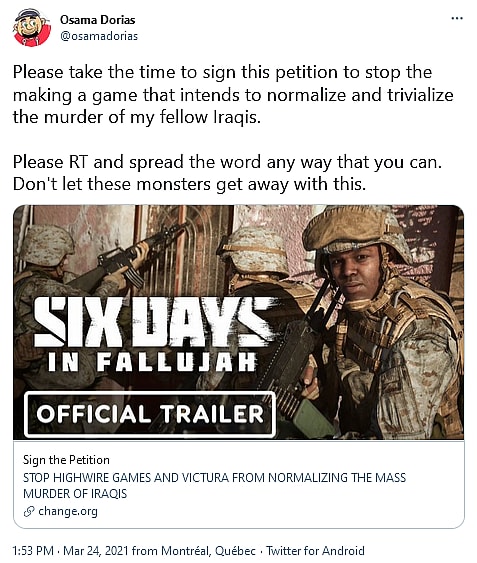
Task: Open the tweet's three-dot more options menu
Action: pos(457,18)
